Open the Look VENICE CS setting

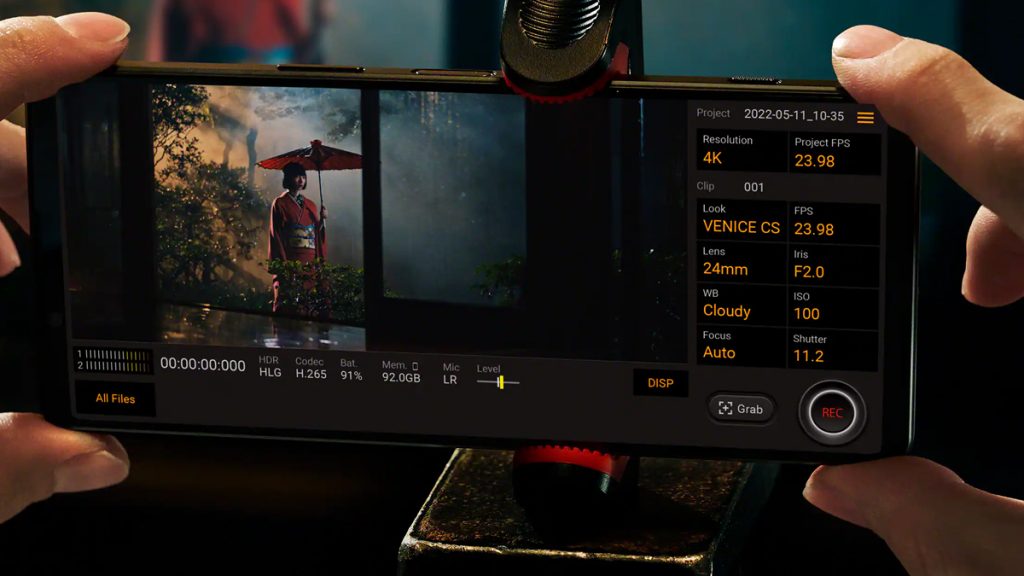pos(741,219)
